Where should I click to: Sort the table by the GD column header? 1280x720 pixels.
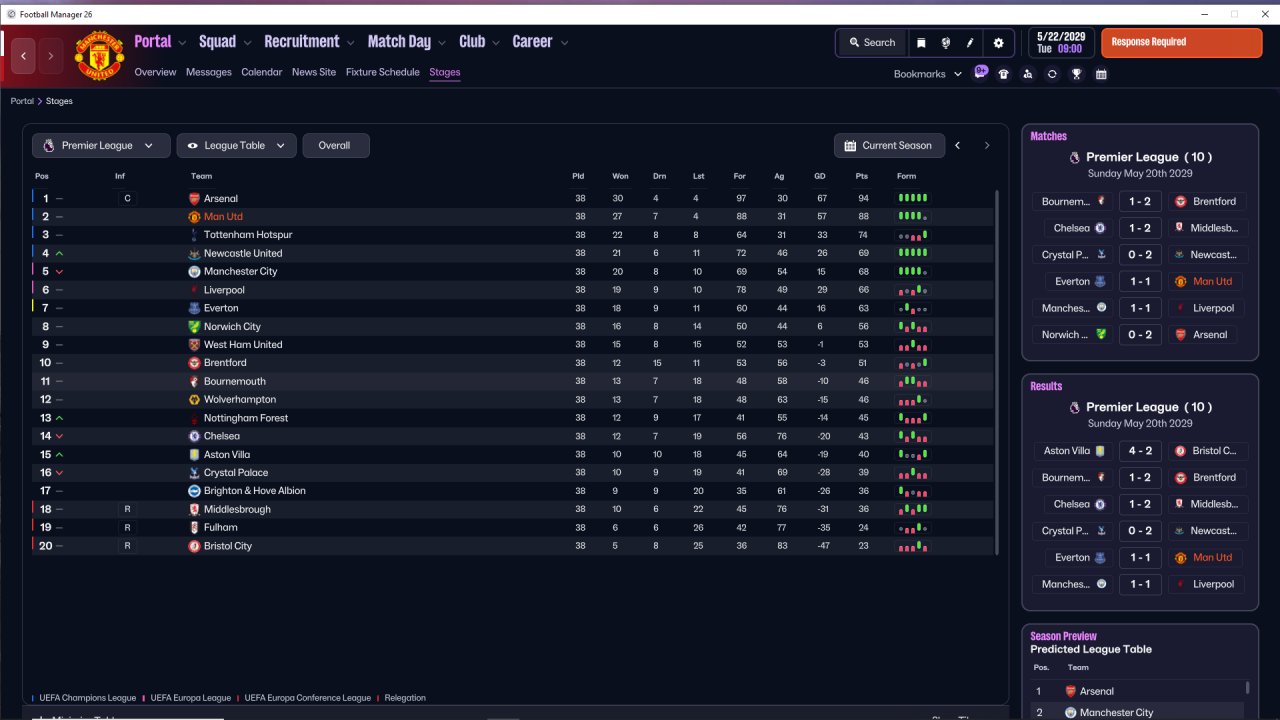820,176
